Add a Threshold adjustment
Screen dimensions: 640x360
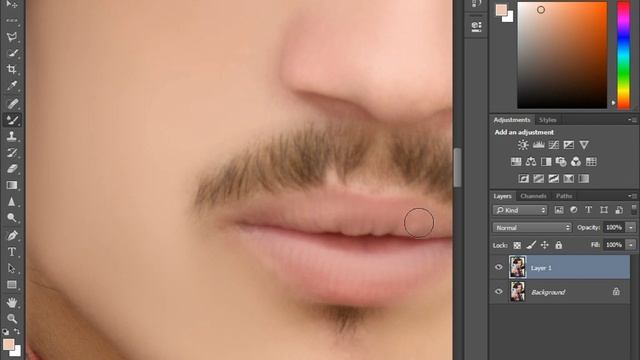pyautogui.click(x=553, y=178)
